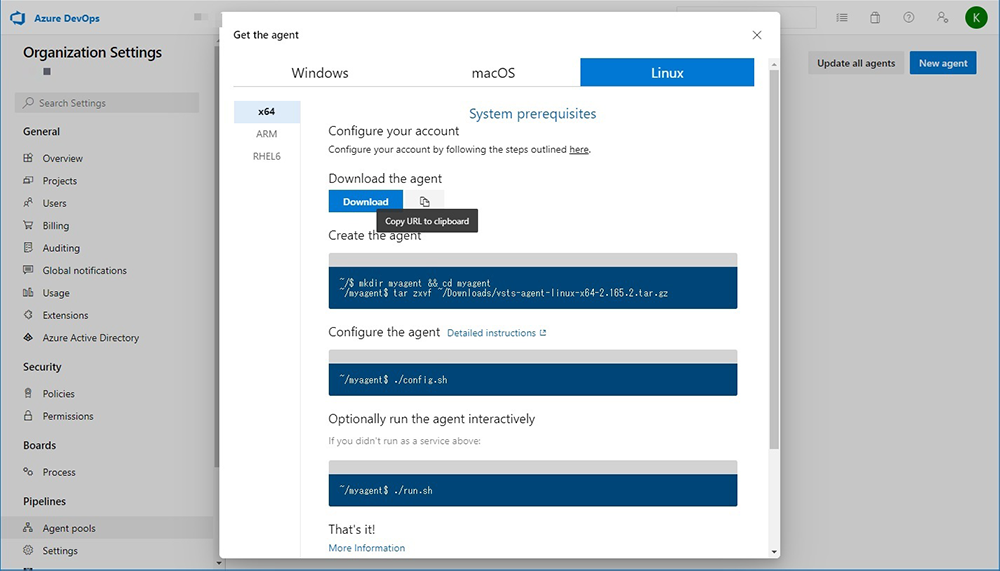Open Policies under Security
Image resolution: width=1000 pixels, height=571 pixels.
[x=59, y=394]
